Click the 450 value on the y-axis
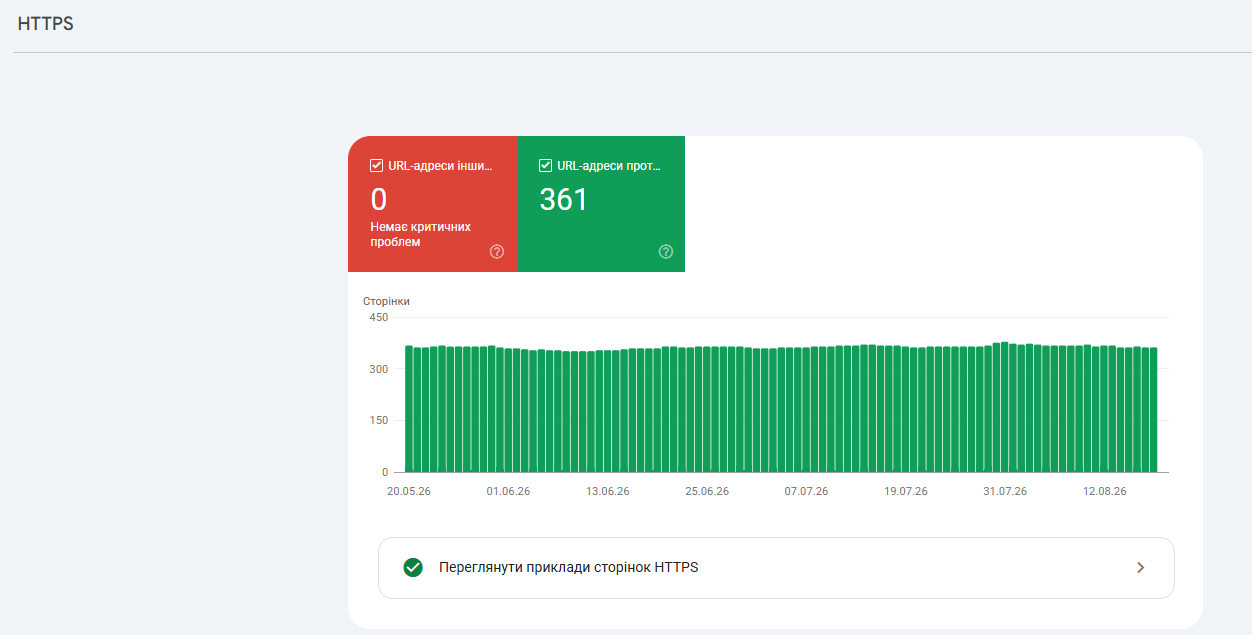This screenshot has height=635, width=1252. pos(379,317)
